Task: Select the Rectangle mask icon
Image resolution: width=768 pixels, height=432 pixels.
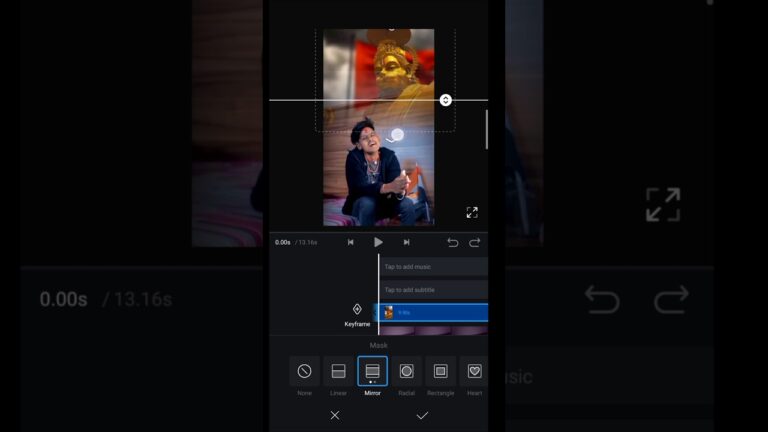Action: [x=440, y=371]
